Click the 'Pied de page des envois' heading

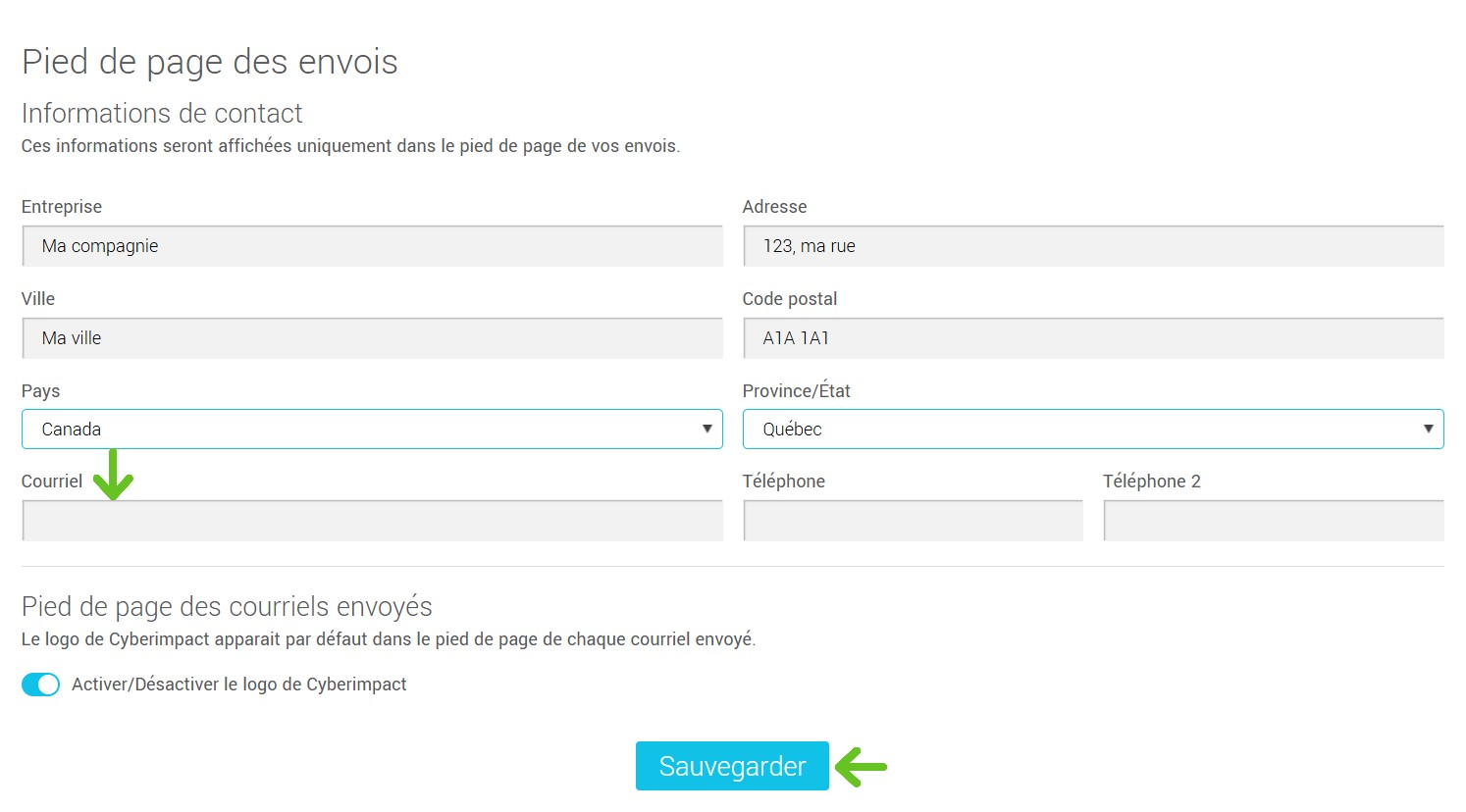click(x=209, y=62)
